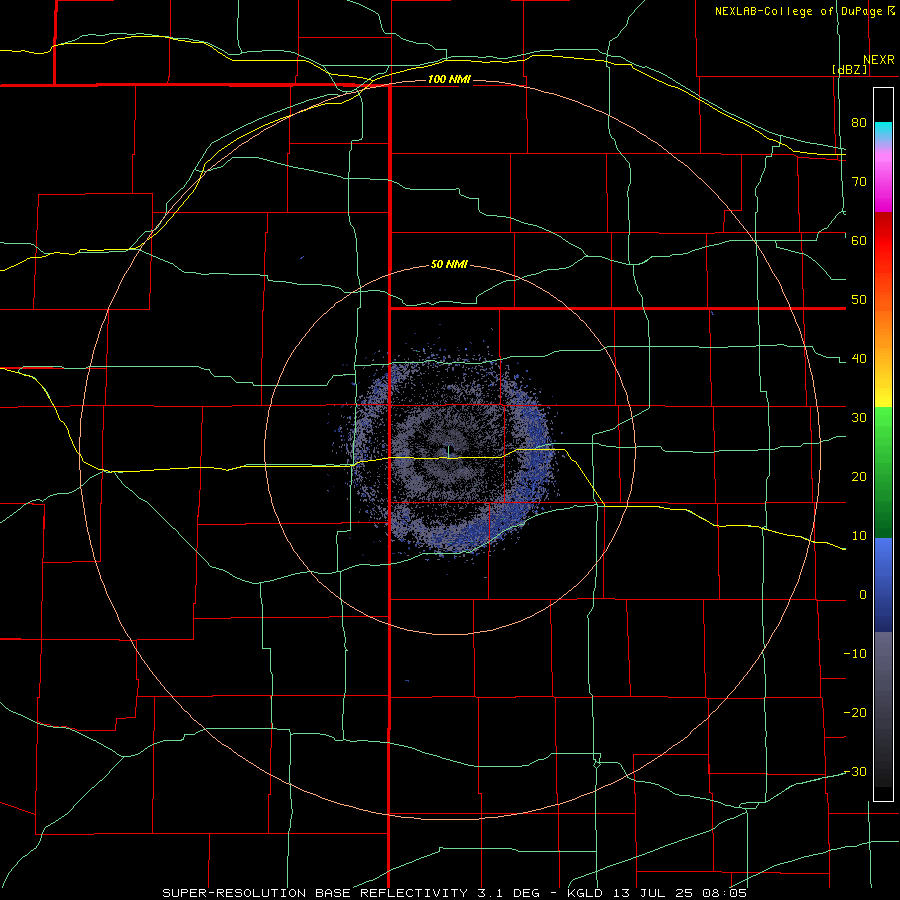Click the 3.1 DEG elevation angle text
The width and height of the screenshot is (900, 900).
click(x=508, y=893)
